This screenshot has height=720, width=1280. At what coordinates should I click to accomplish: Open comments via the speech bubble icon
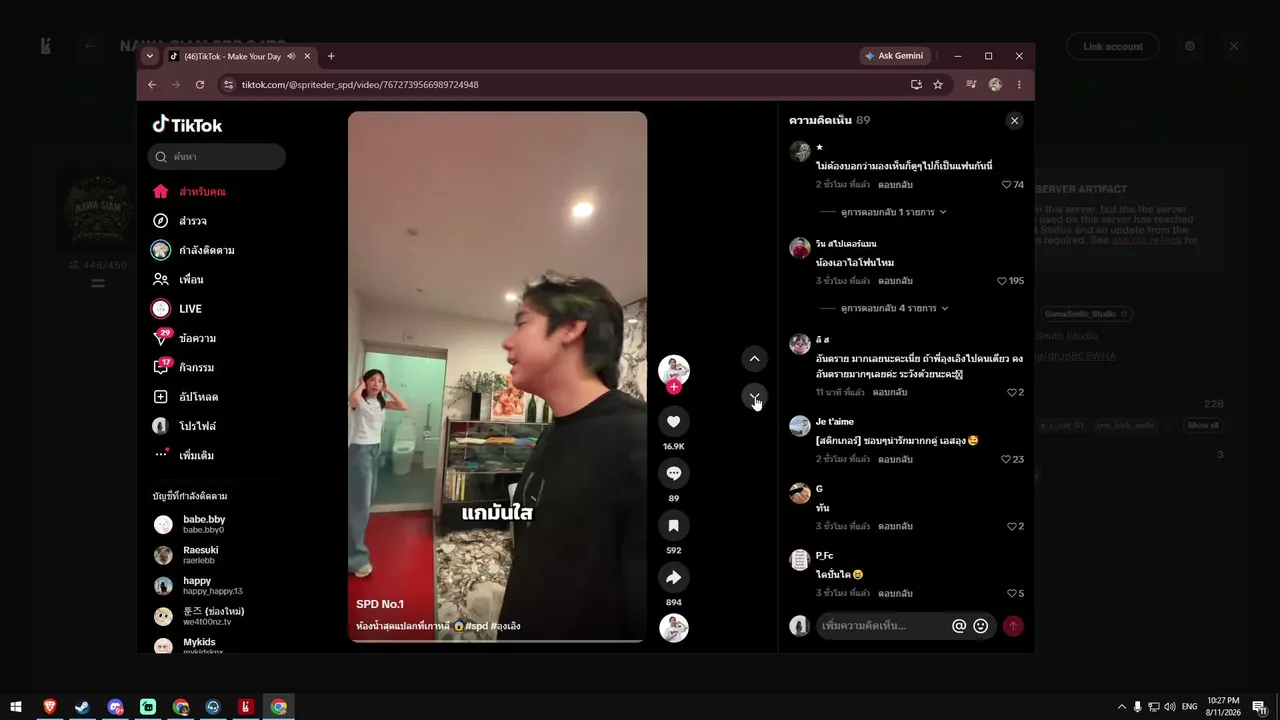673,473
